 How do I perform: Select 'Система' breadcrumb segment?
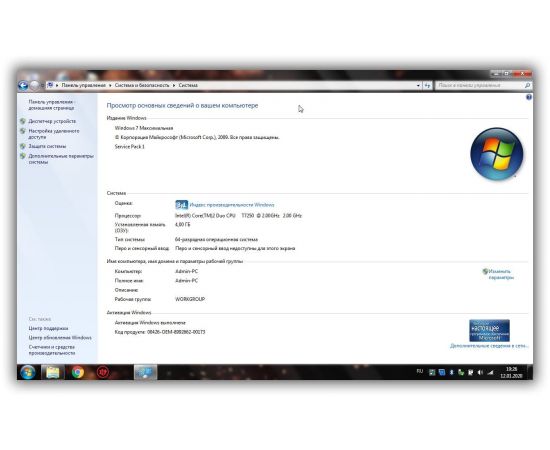coord(188,85)
